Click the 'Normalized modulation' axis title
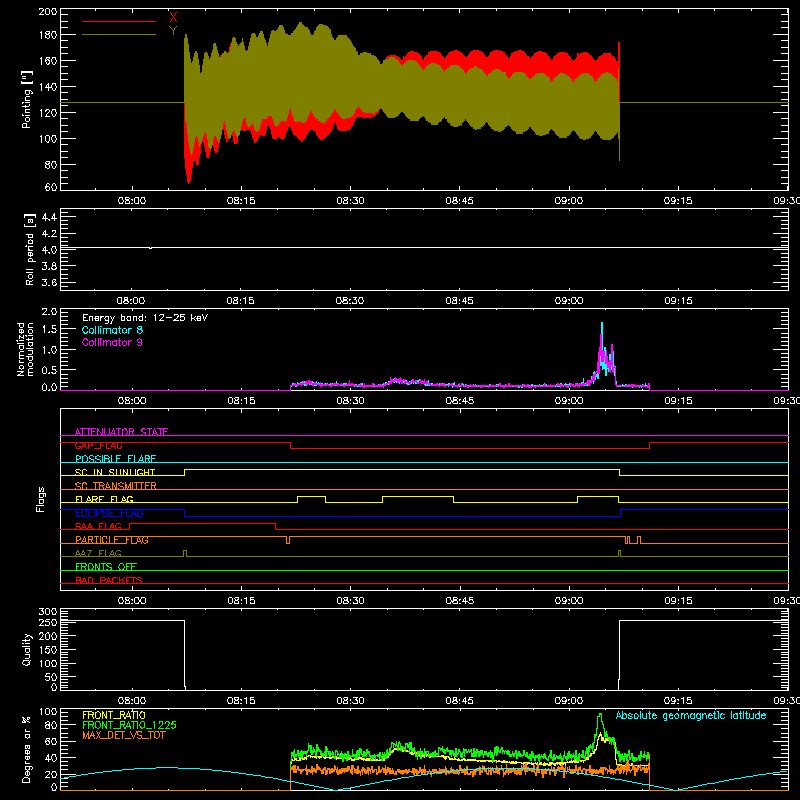The width and height of the screenshot is (800, 800). click(x=26, y=349)
